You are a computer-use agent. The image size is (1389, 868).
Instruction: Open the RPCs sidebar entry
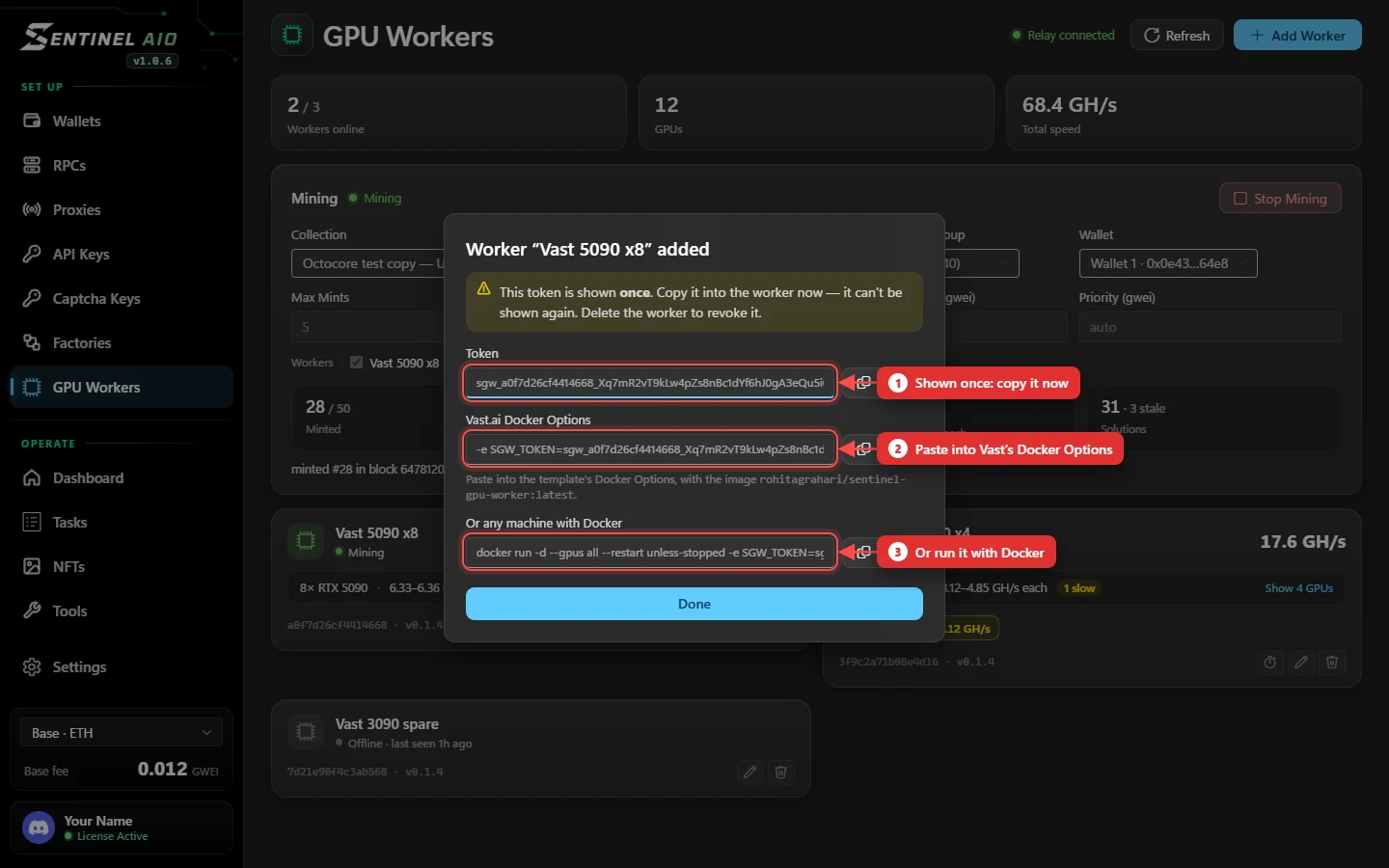tap(122, 165)
